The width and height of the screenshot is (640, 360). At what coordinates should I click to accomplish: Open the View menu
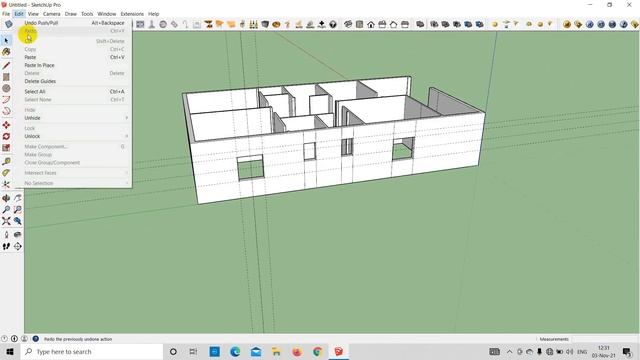pyautogui.click(x=33, y=14)
